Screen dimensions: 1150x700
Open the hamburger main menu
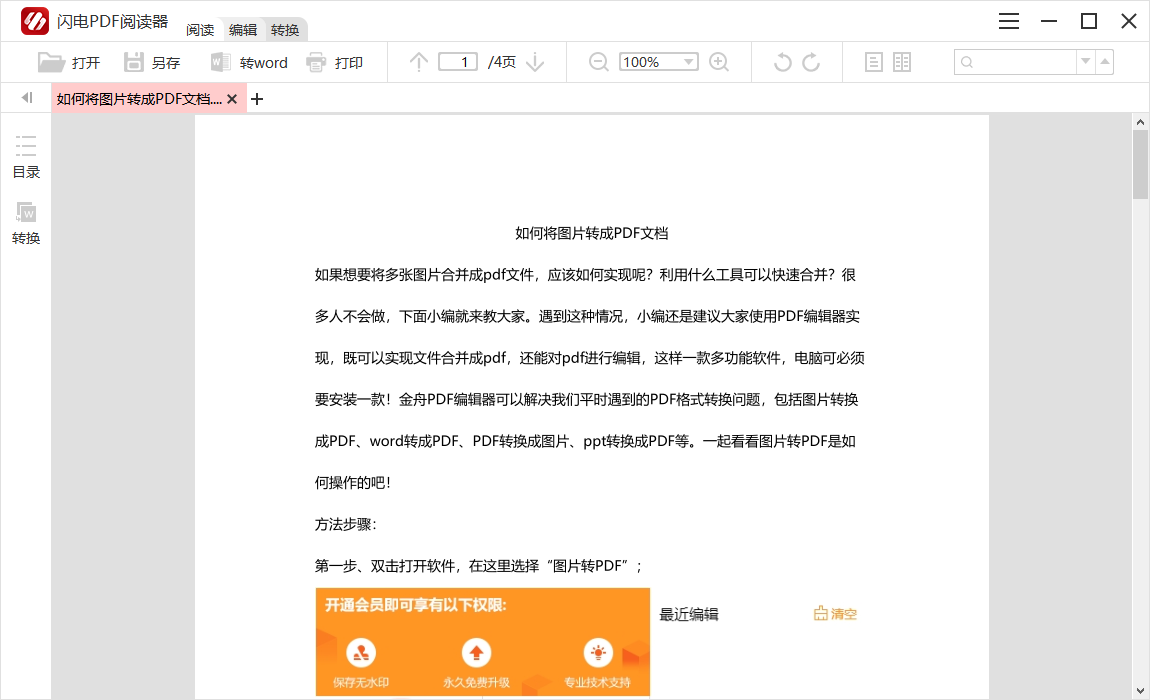pyautogui.click(x=1009, y=21)
